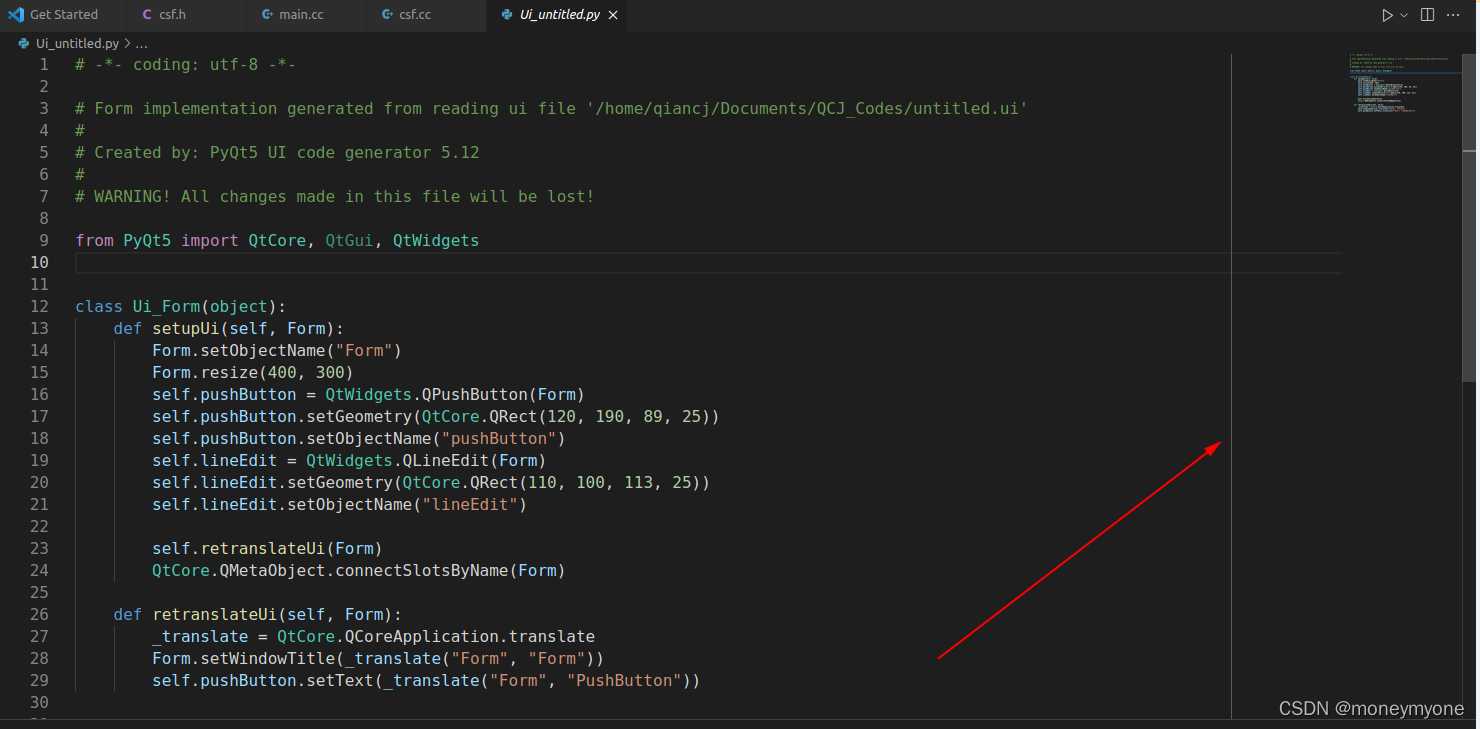Click the 'setupUi' method name
The image size is (1480, 729).
tap(186, 329)
